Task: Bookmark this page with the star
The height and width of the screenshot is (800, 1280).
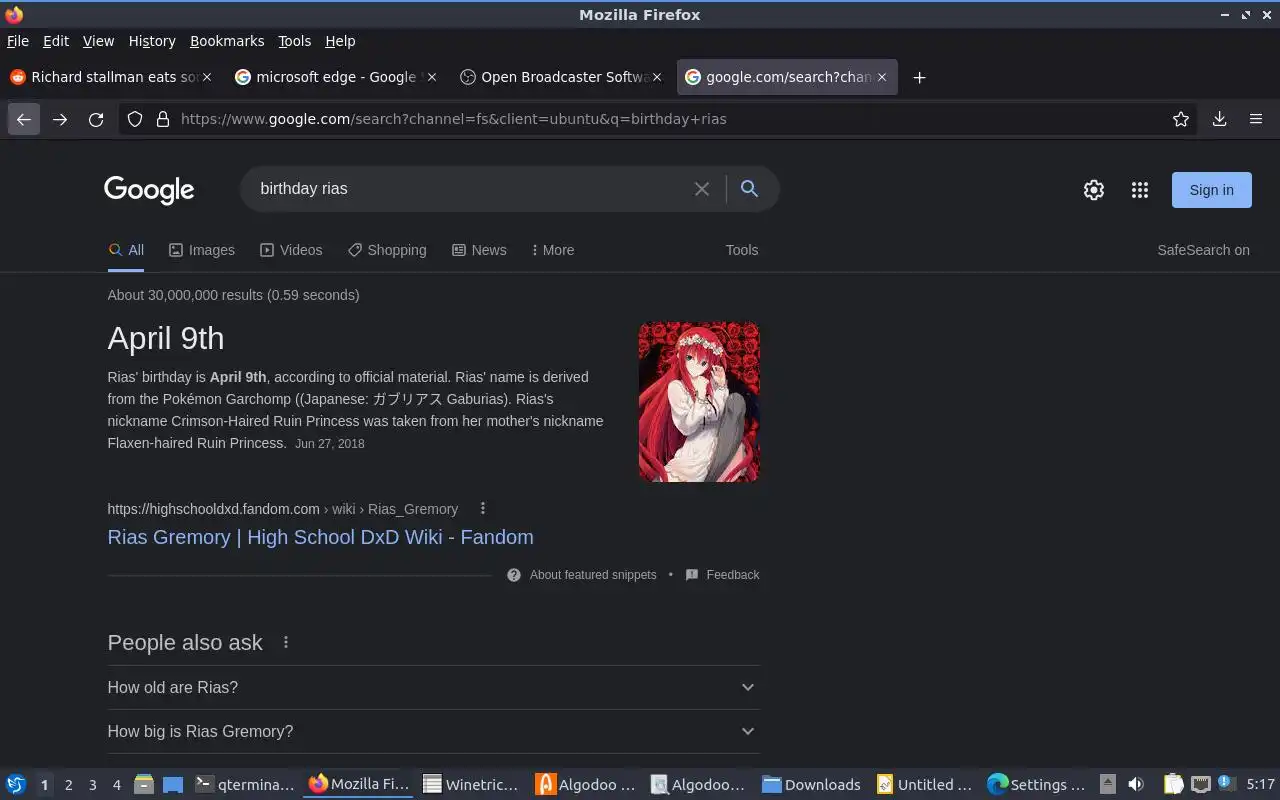Action: [x=1181, y=119]
